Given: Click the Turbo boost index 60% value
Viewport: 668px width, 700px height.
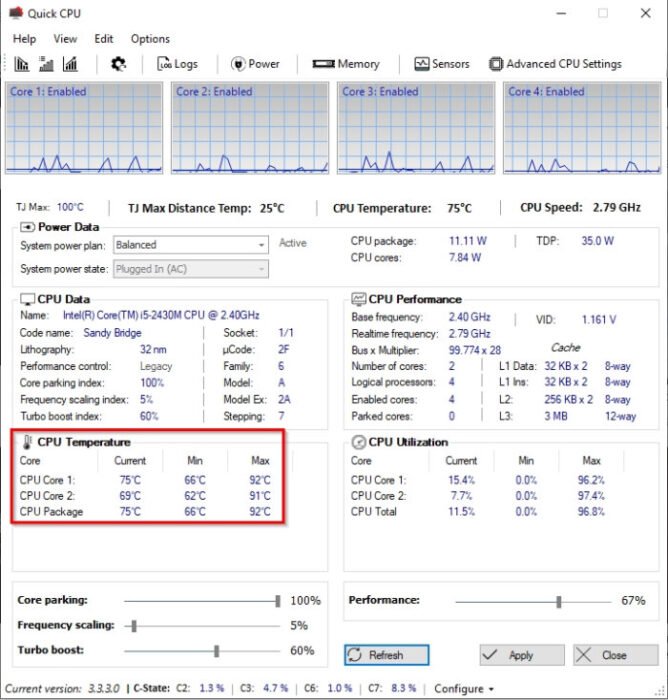Looking at the screenshot, I should pos(149,416).
